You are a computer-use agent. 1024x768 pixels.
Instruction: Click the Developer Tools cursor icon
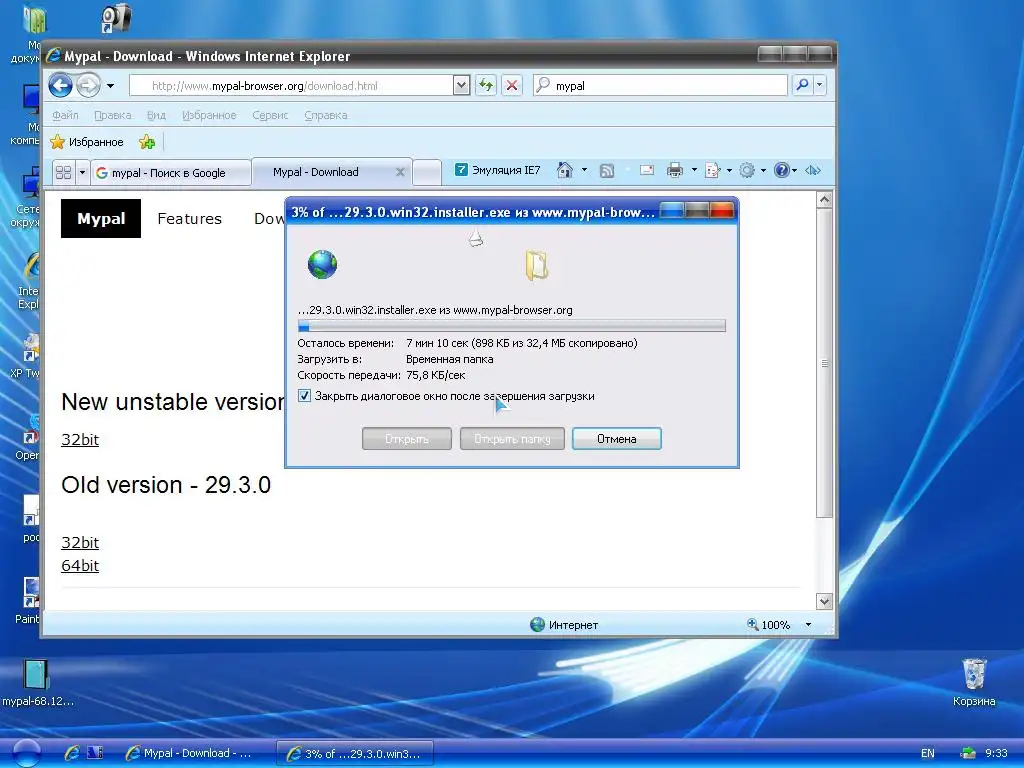813,170
